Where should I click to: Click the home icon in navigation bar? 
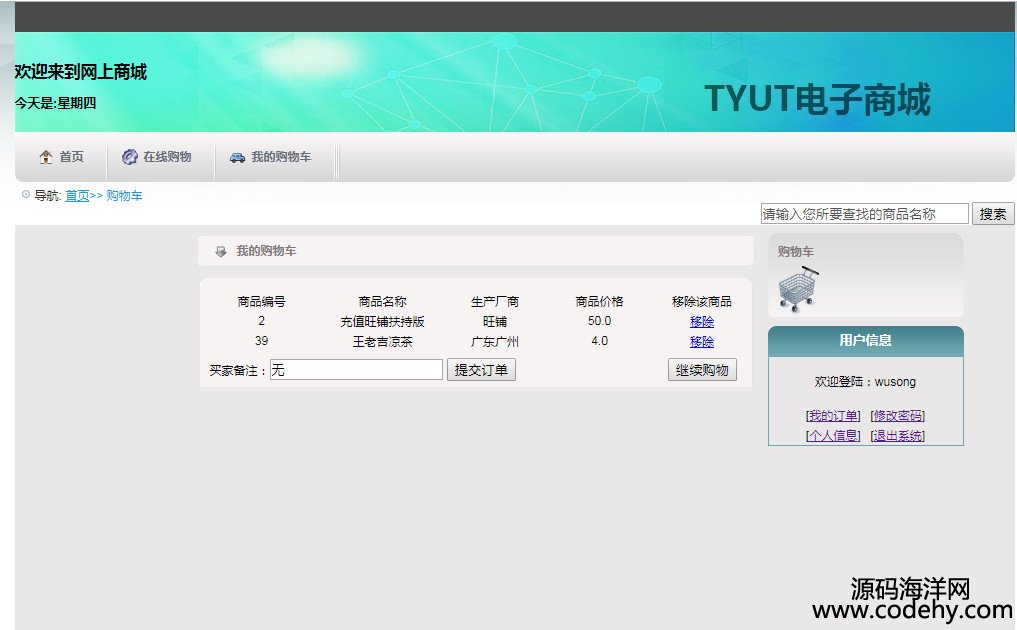[x=46, y=157]
